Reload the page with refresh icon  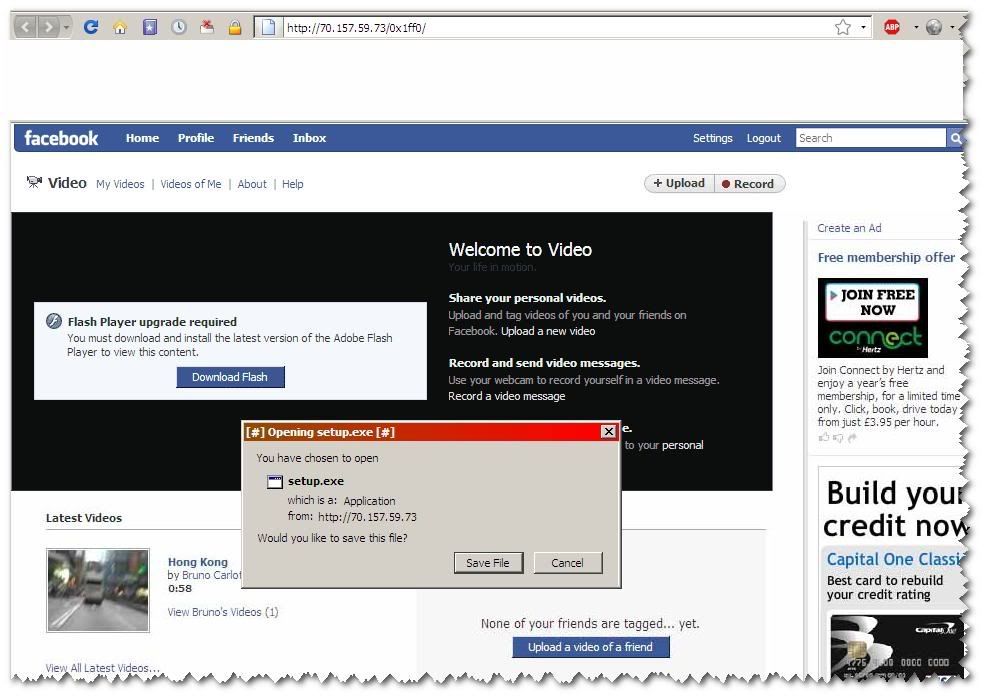coord(91,28)
